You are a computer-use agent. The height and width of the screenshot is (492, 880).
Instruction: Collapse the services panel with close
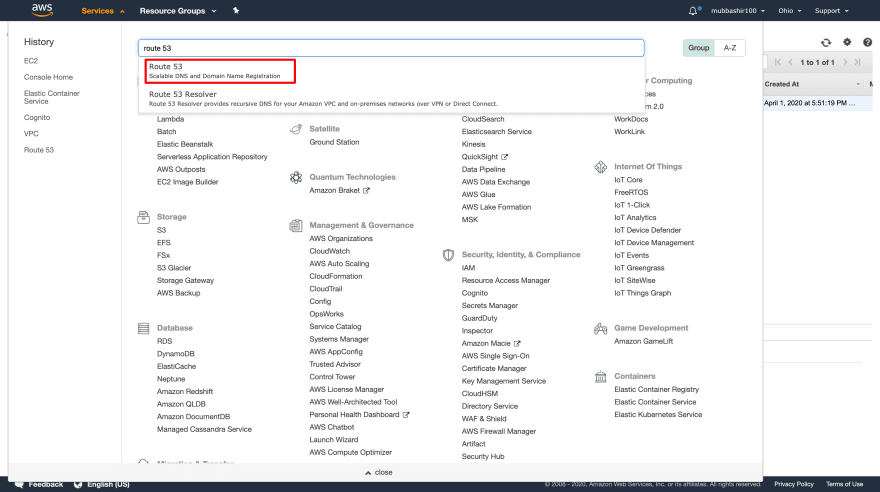(x=379, y=473)
